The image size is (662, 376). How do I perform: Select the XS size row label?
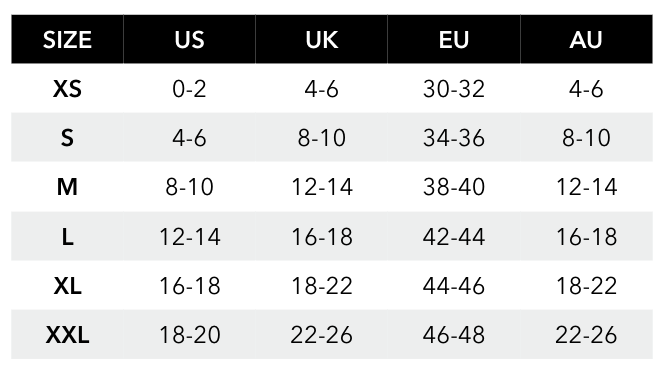point(67,89)
